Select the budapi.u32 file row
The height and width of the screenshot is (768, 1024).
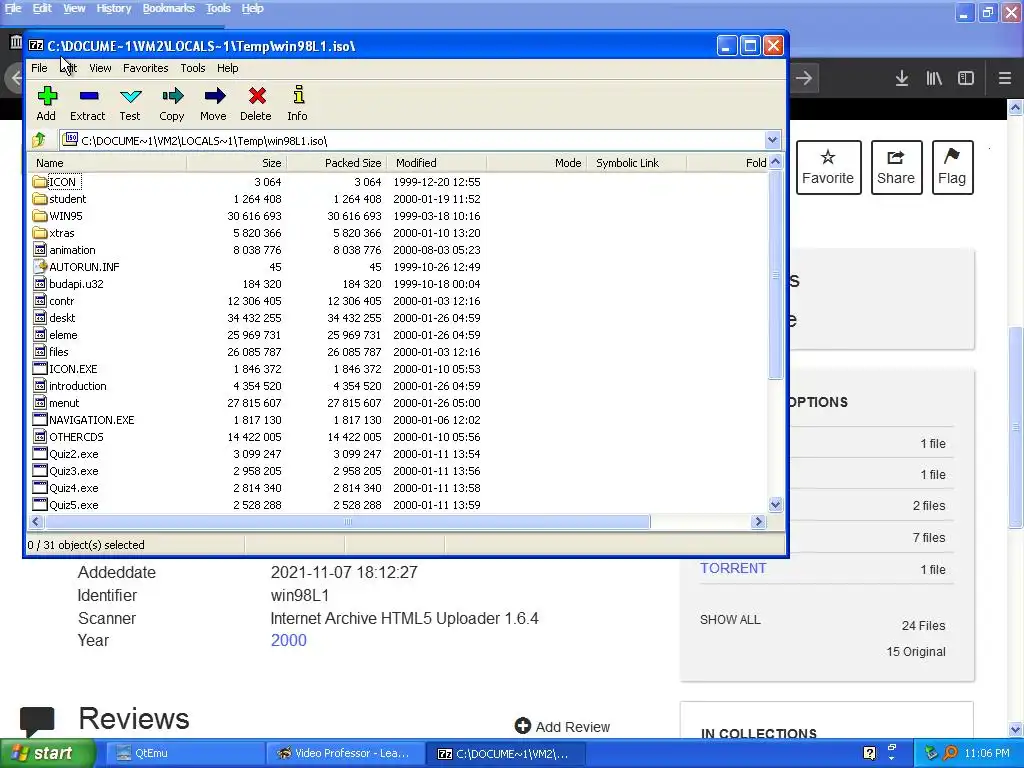pyautogui.click(x=398, y=283)
